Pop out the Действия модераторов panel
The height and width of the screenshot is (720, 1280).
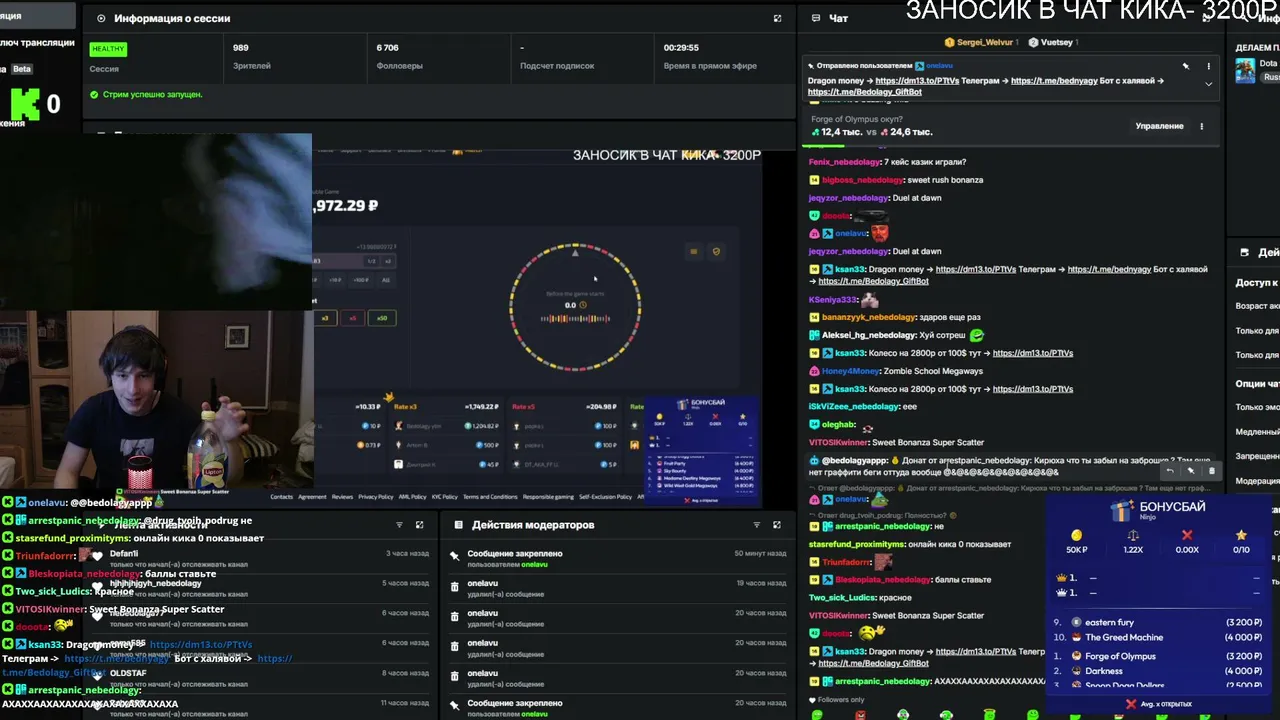point(777,525)
